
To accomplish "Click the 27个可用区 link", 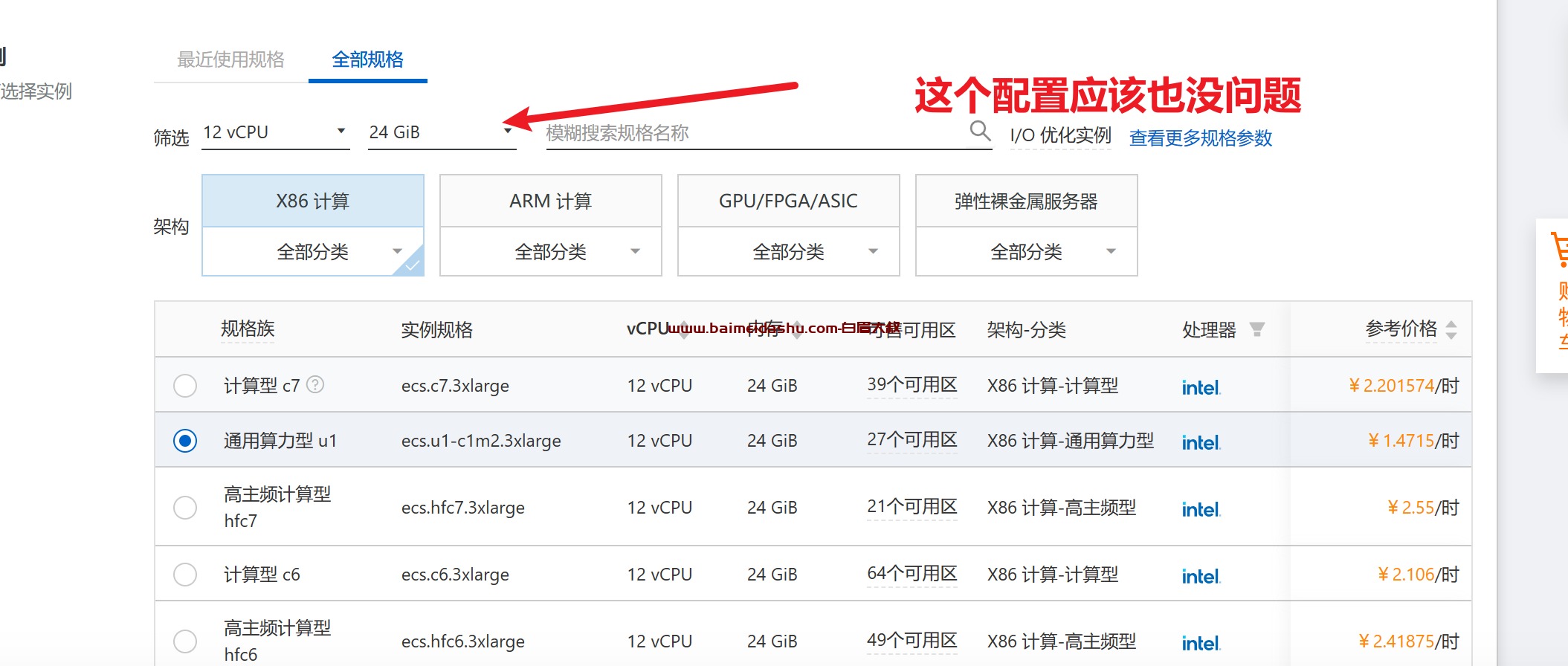I will click(x=912, y=439).
